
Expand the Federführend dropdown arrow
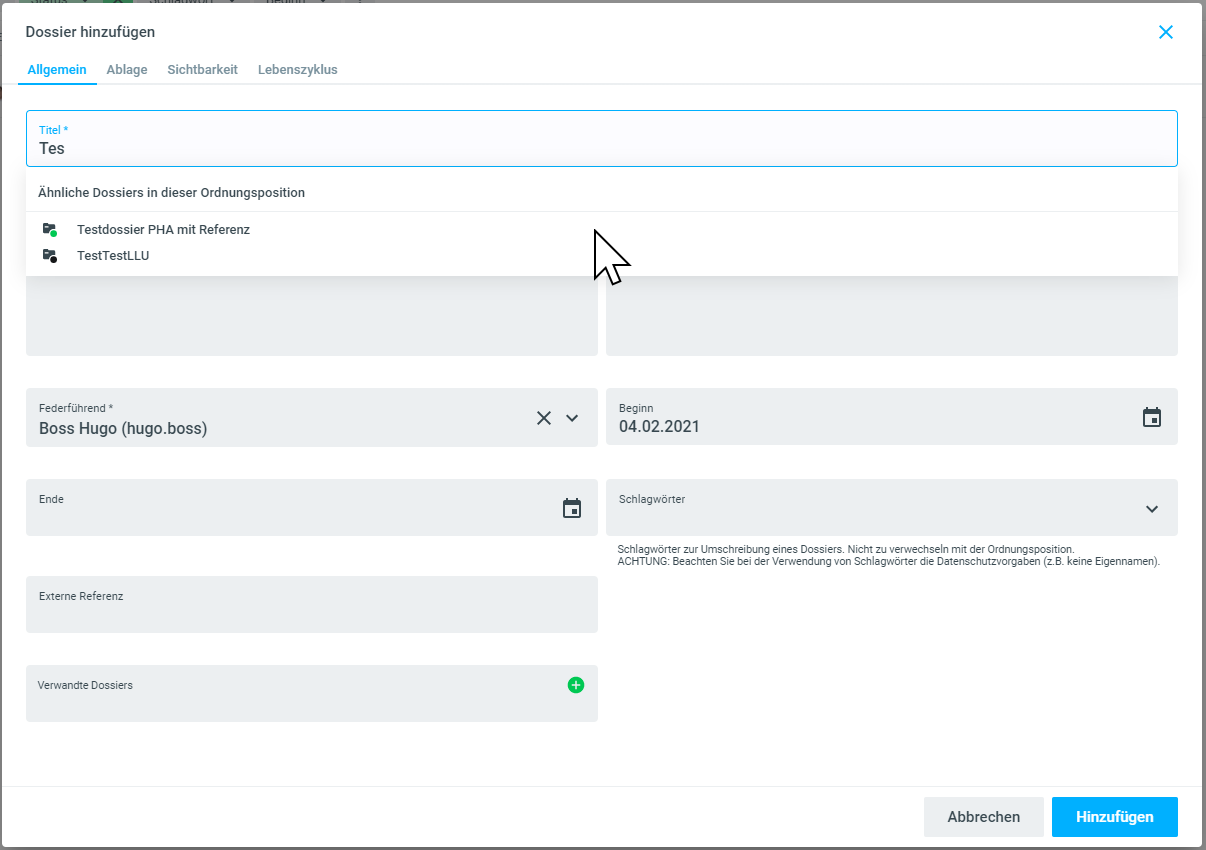click(x=572, y=418)
